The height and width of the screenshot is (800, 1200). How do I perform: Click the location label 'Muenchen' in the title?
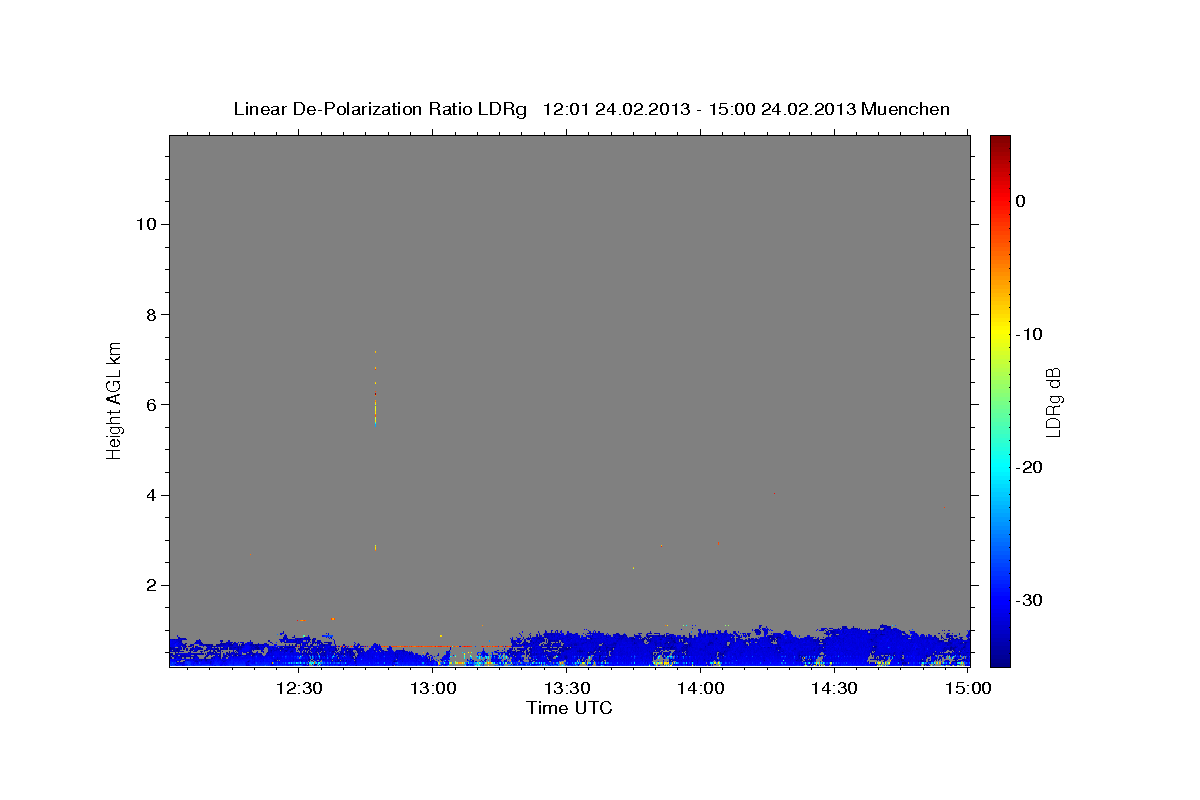click(906, 109)
